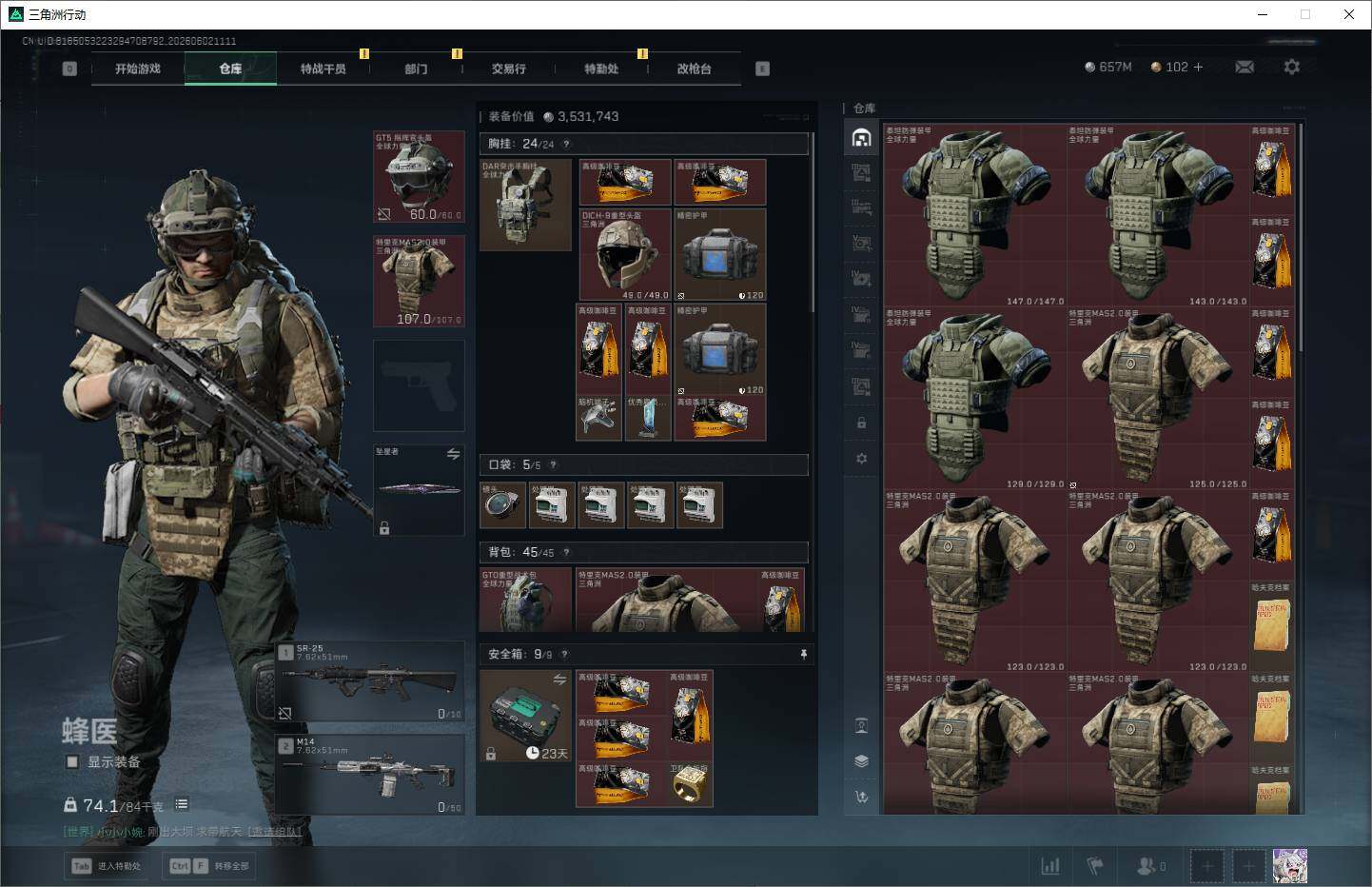Select the GTO backpack thumbnail
The height and width of the screenshot is (887, 1372).
pyautogui.click(x=525, y=600)
